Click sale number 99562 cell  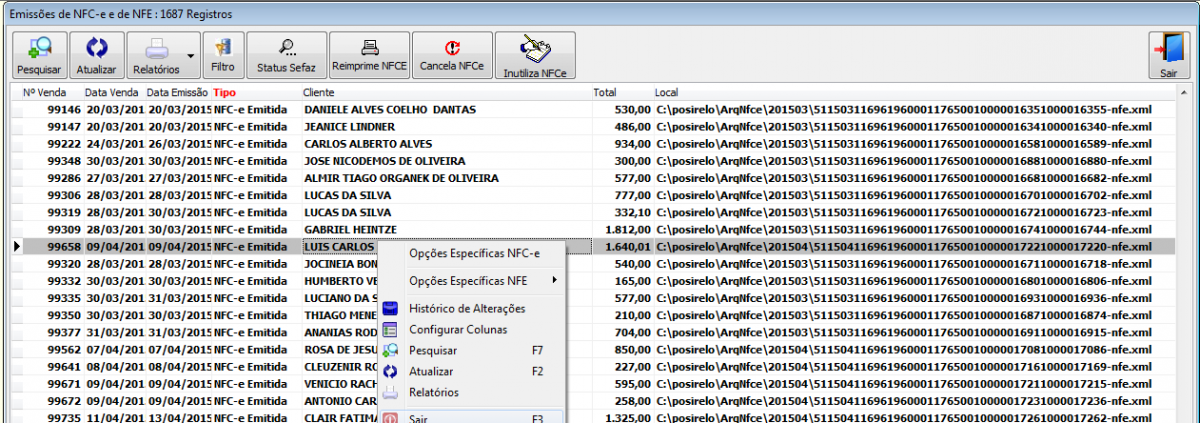(x=64, y=350)
